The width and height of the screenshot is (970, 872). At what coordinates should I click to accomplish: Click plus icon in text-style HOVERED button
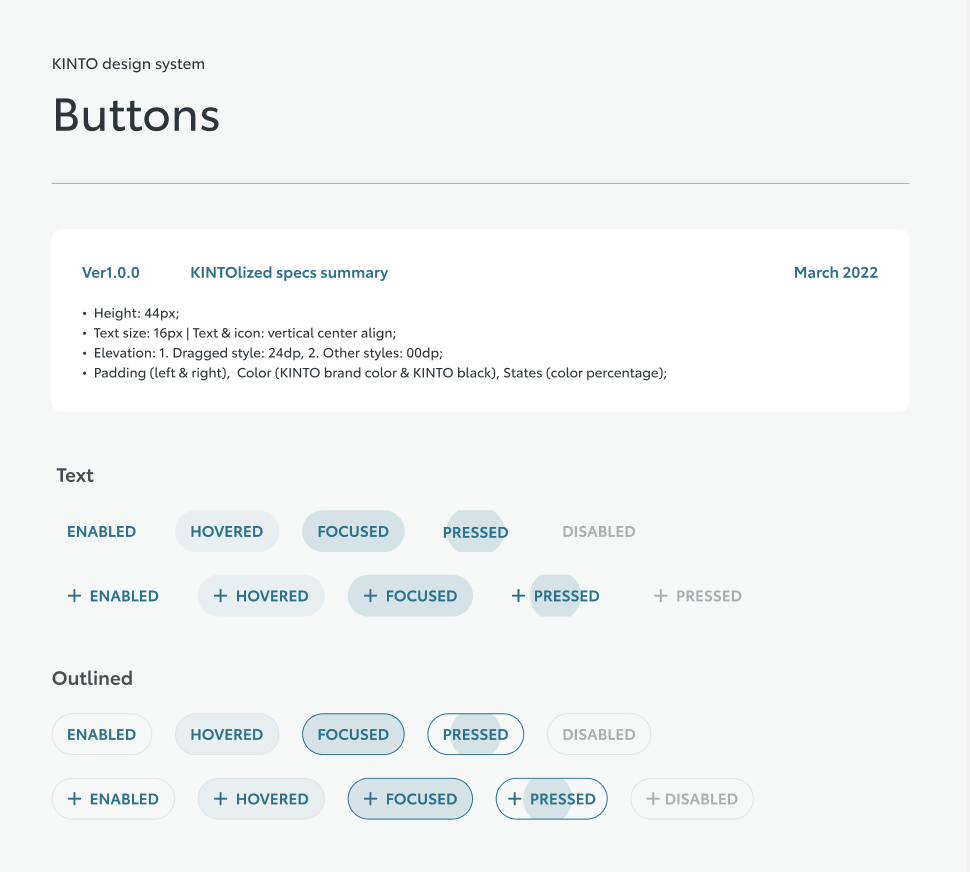220,596
